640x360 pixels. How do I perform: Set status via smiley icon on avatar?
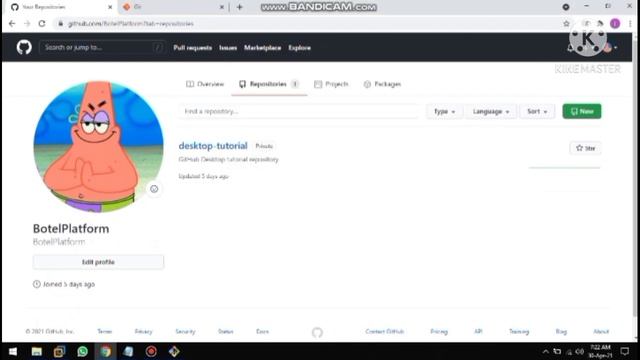pos(154,189)
